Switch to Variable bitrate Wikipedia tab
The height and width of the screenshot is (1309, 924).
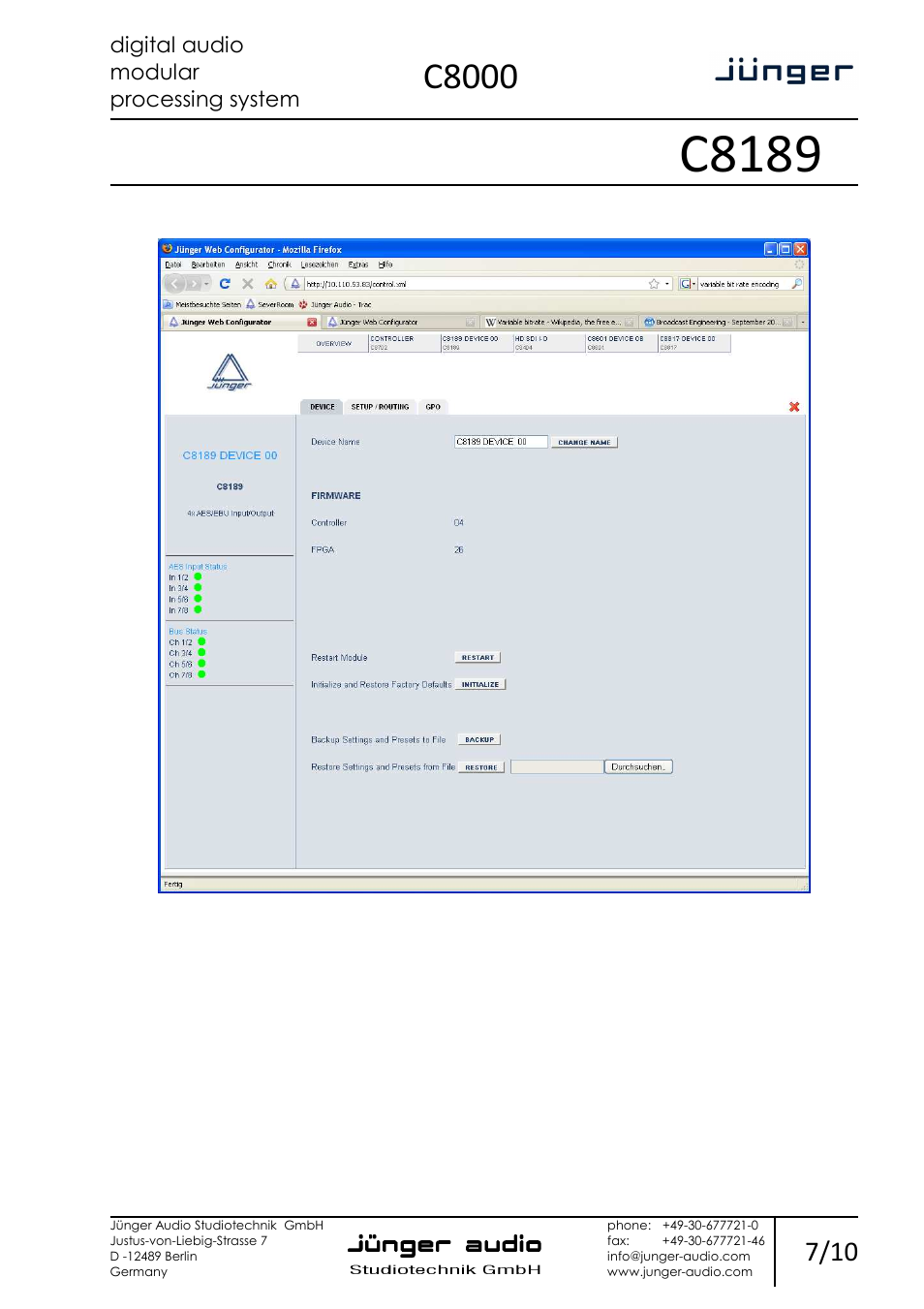click(558, 322)
